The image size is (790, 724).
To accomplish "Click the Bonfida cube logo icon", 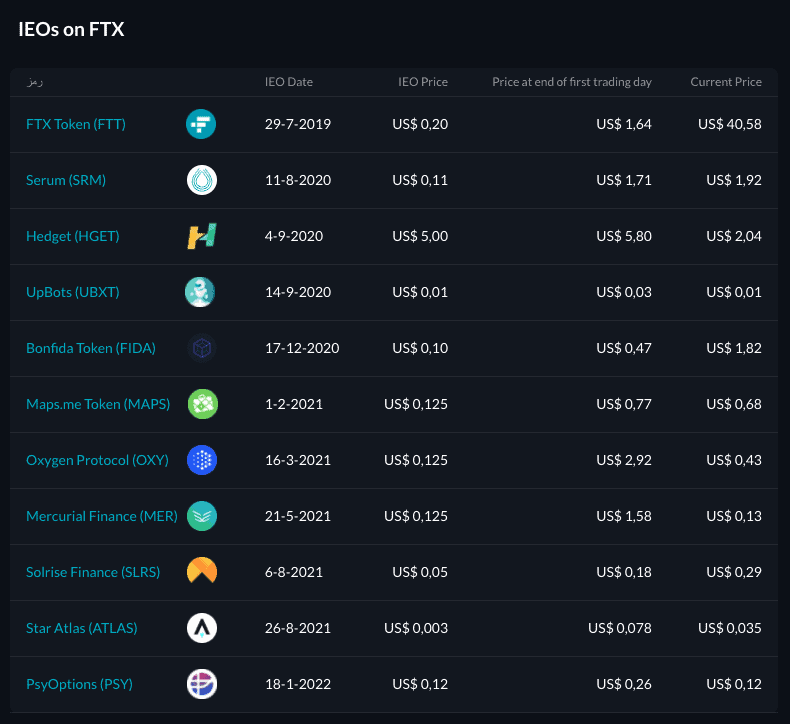I will tap(202, 348).
